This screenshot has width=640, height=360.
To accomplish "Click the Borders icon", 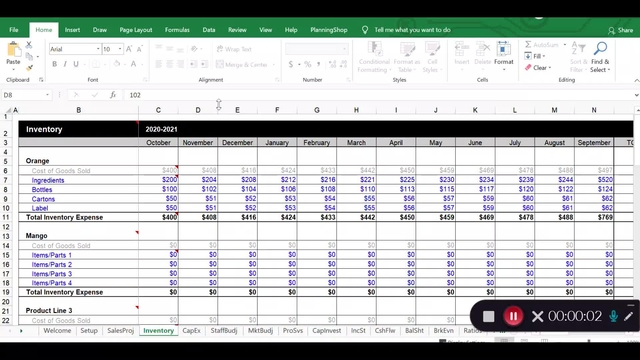I will [x=96, y=64].
